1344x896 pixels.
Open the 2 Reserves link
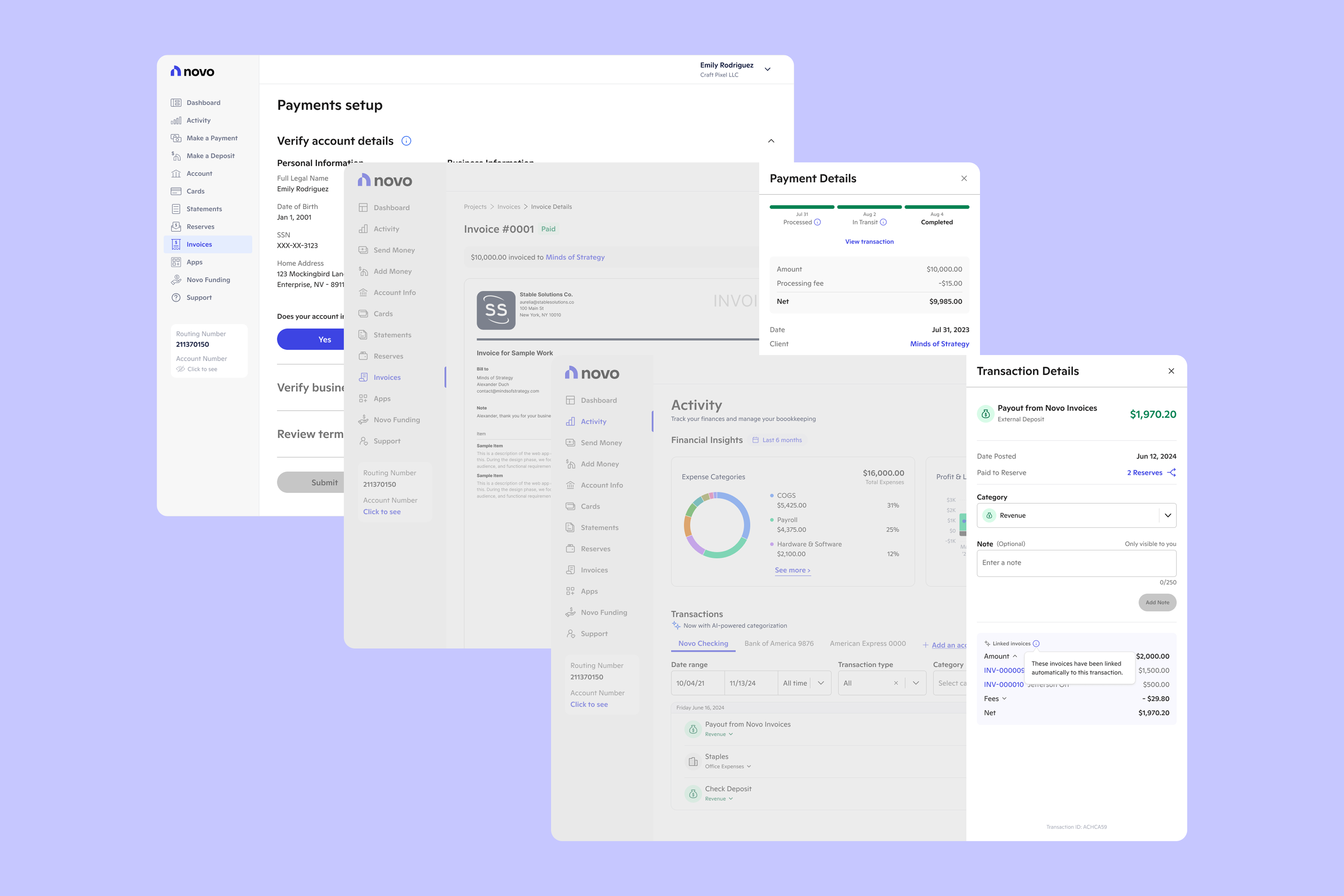[1145, 473]
